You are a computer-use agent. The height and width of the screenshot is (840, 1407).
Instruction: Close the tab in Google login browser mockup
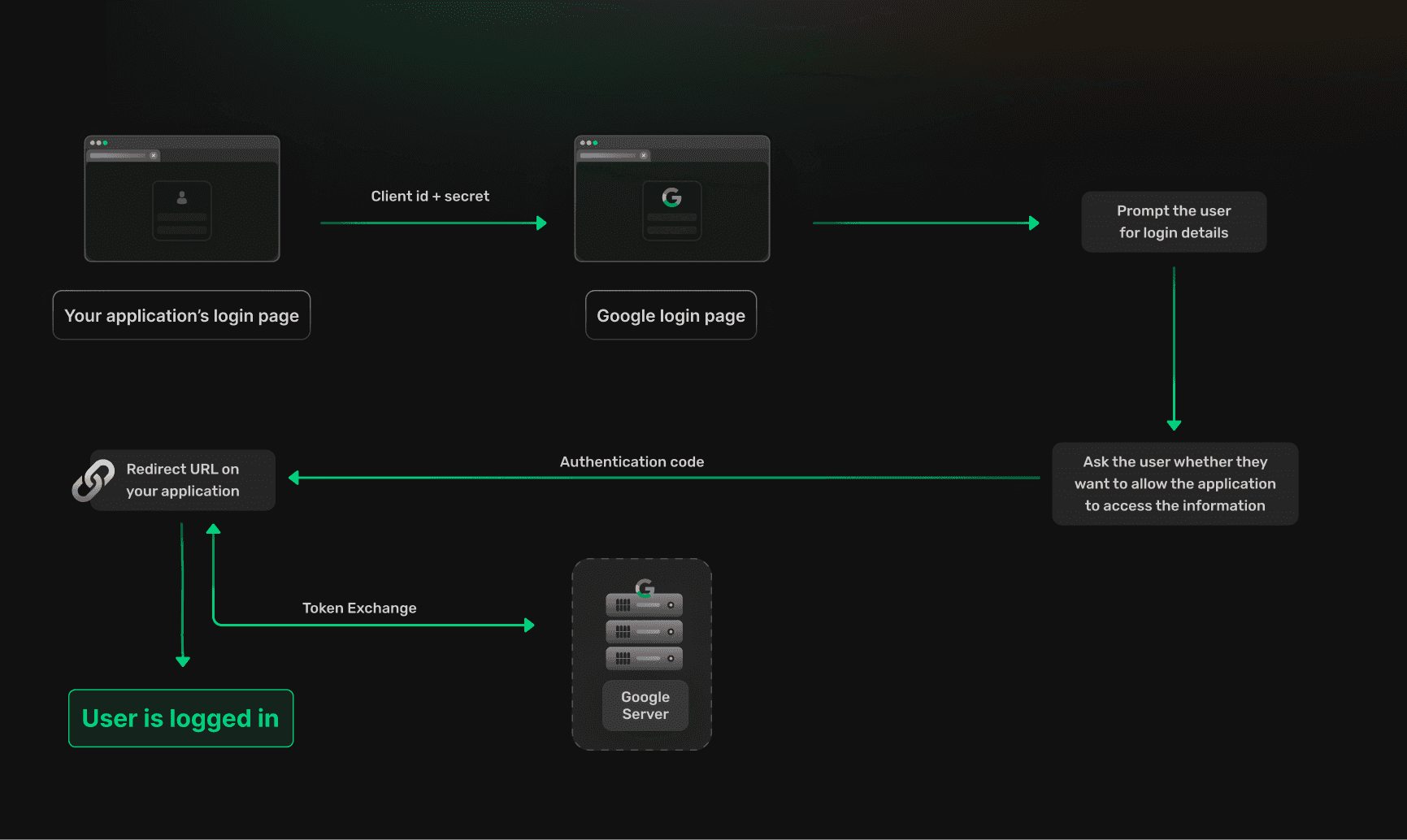click(643, 155)
